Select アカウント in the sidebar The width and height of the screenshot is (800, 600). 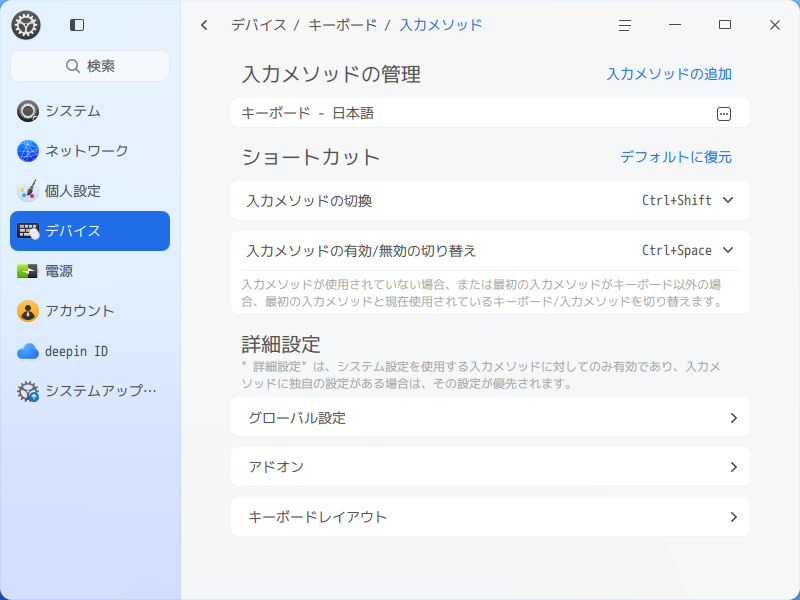pyautogui.click(x=90, y=311)
